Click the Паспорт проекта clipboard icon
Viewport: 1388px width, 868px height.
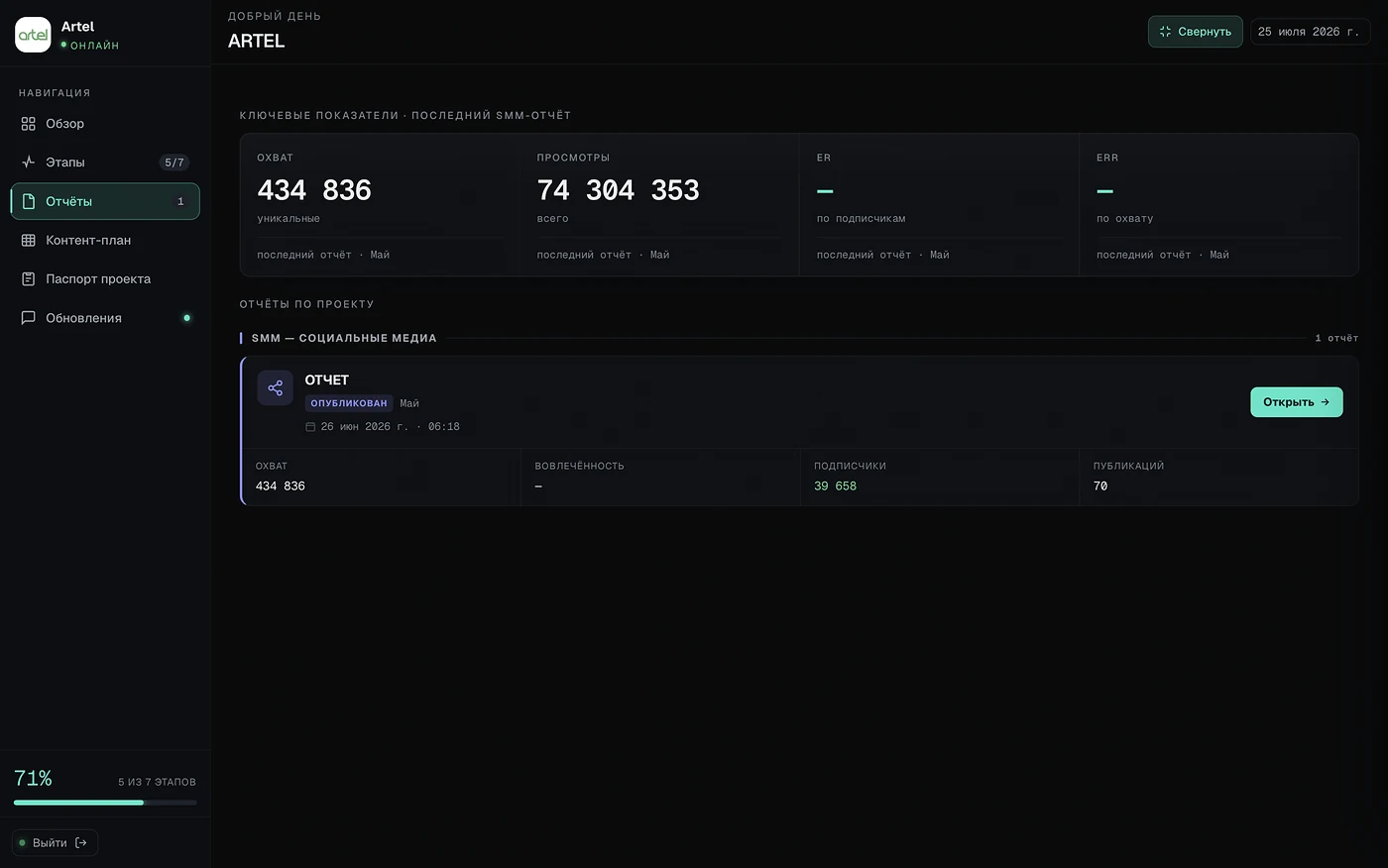click(x=28, y=279)
